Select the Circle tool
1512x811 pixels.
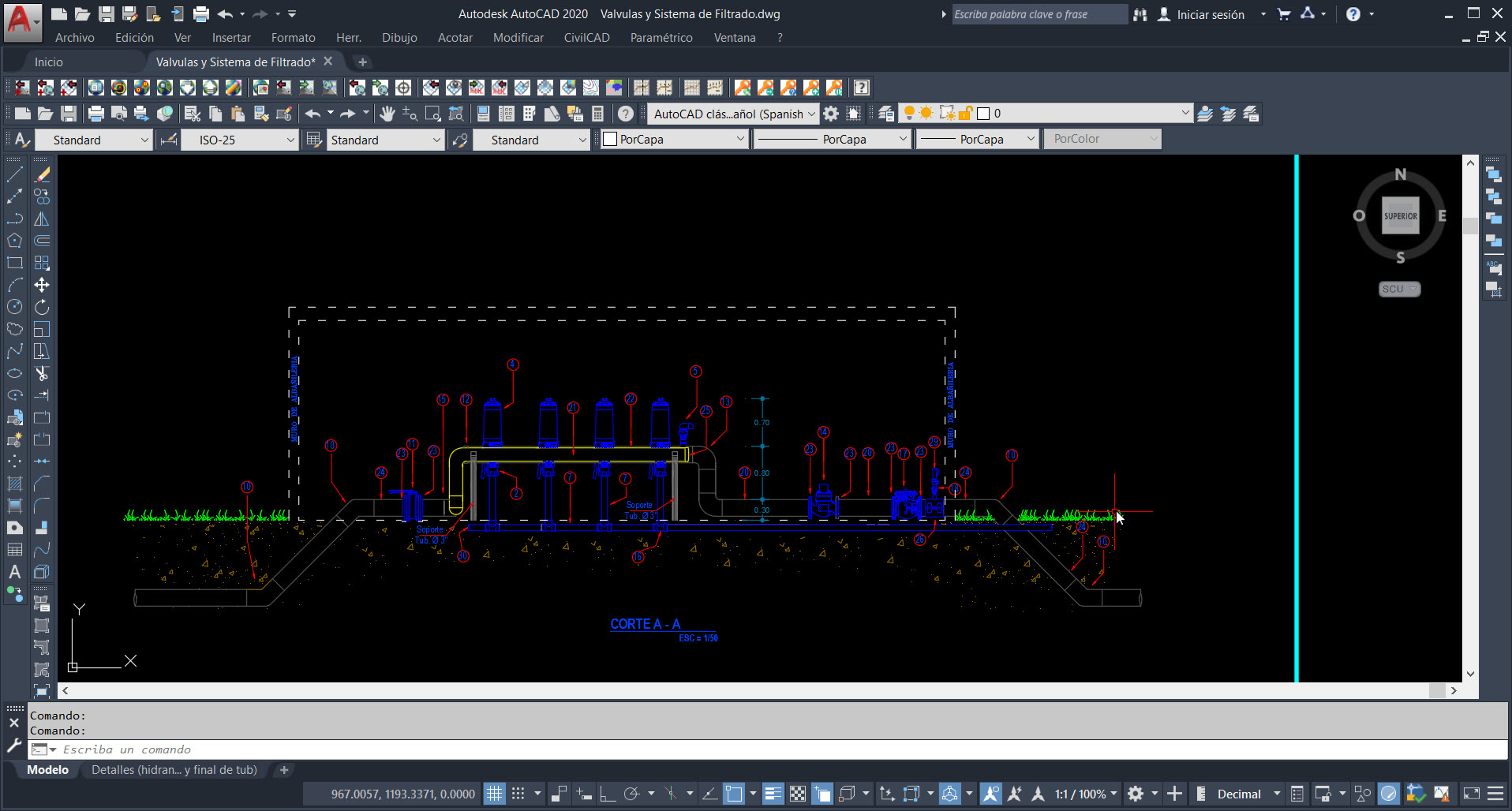14,306
